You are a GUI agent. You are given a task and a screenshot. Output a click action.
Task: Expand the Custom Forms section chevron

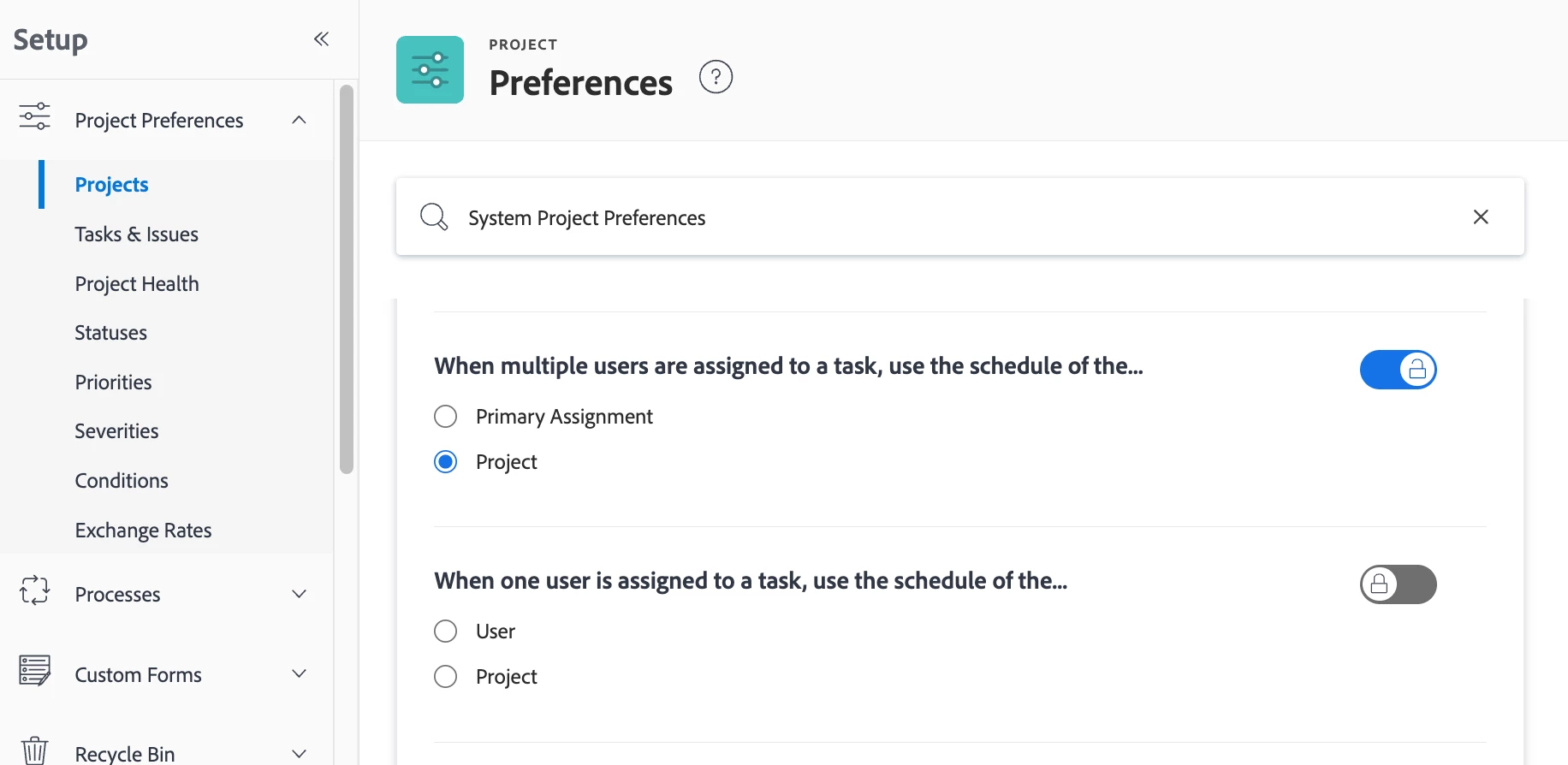point(299,674)
